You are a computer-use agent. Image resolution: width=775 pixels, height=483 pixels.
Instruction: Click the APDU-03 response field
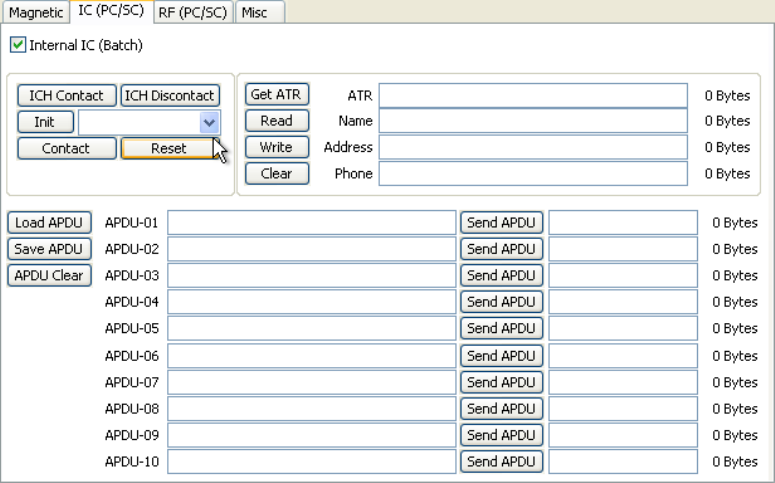[623, 275]
